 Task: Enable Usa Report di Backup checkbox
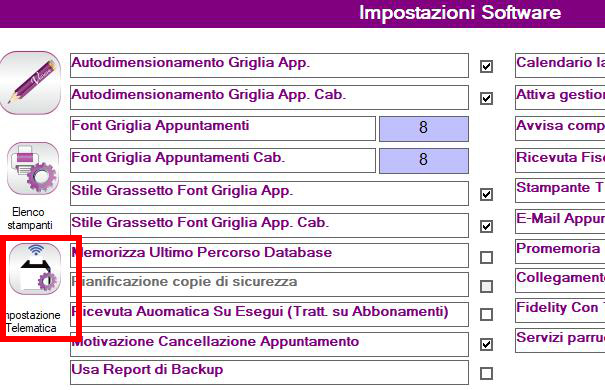click(x=486, y=373)
